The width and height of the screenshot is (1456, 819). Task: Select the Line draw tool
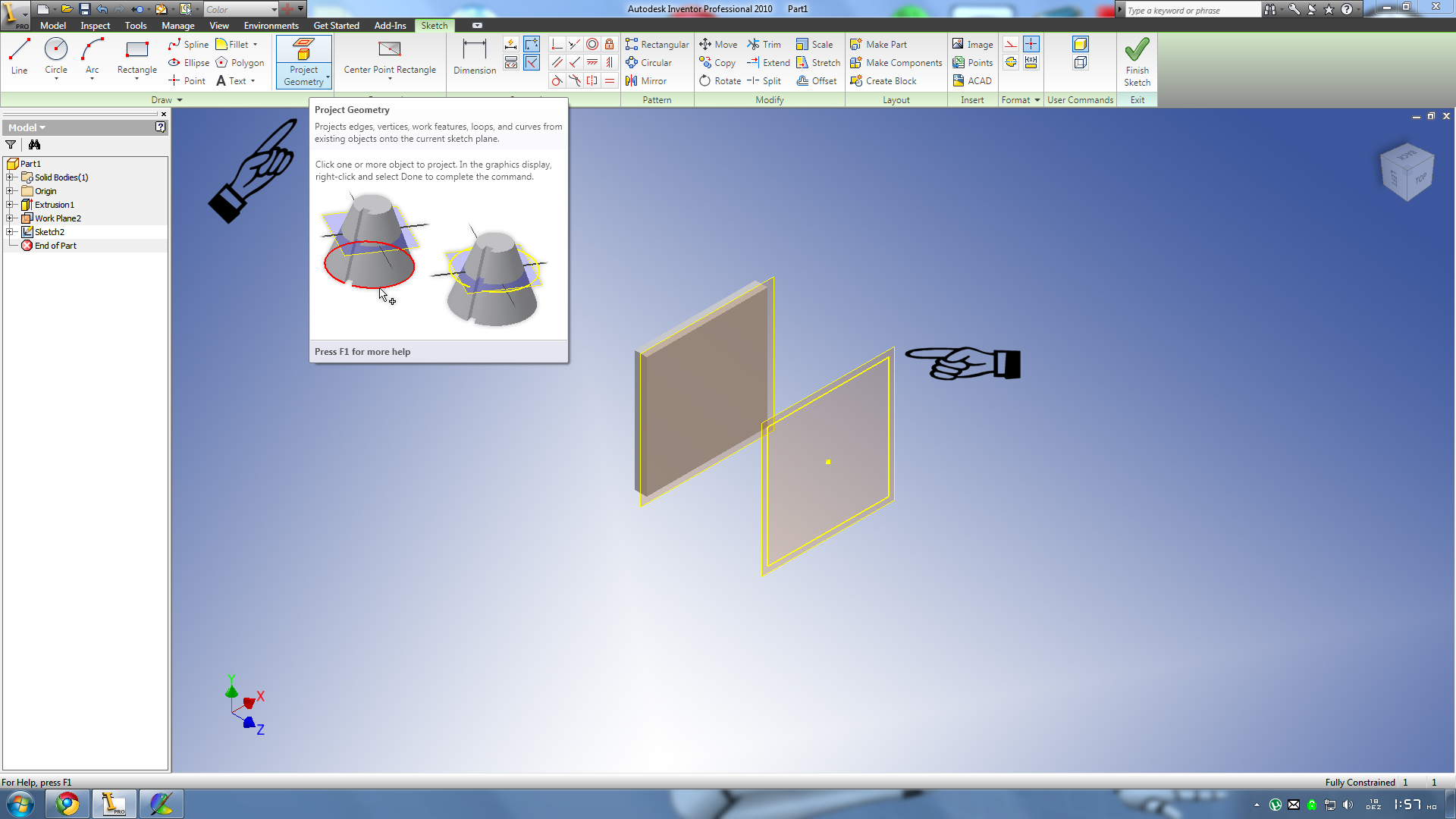point(19,56)
